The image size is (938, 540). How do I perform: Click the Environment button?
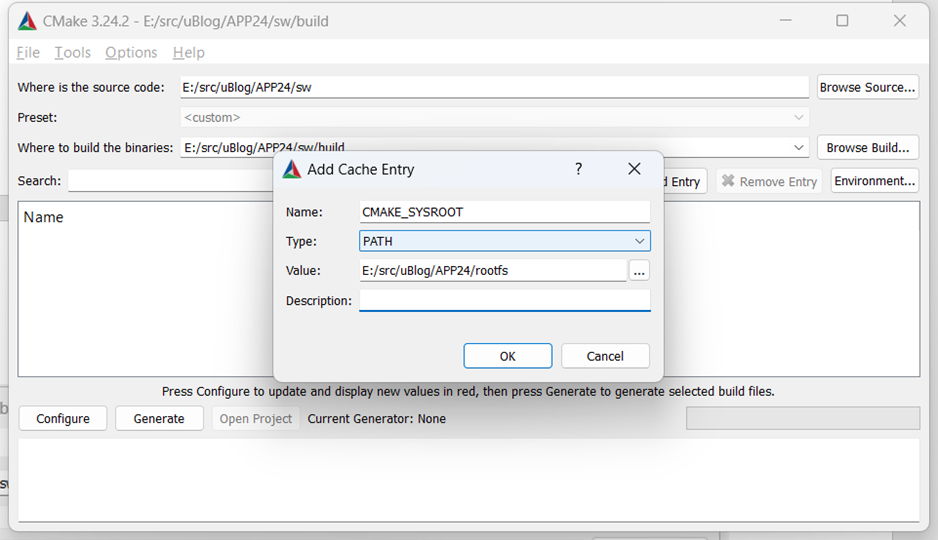click(875, 181)
